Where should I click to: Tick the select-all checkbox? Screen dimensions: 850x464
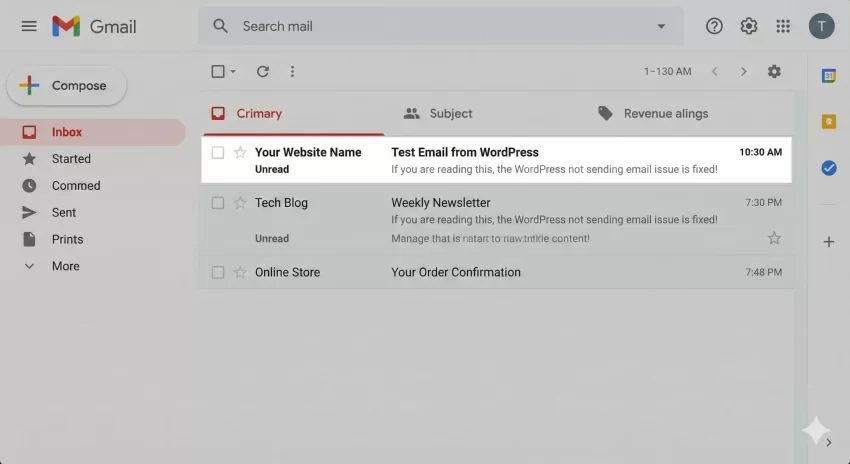(x=218, y=72)
